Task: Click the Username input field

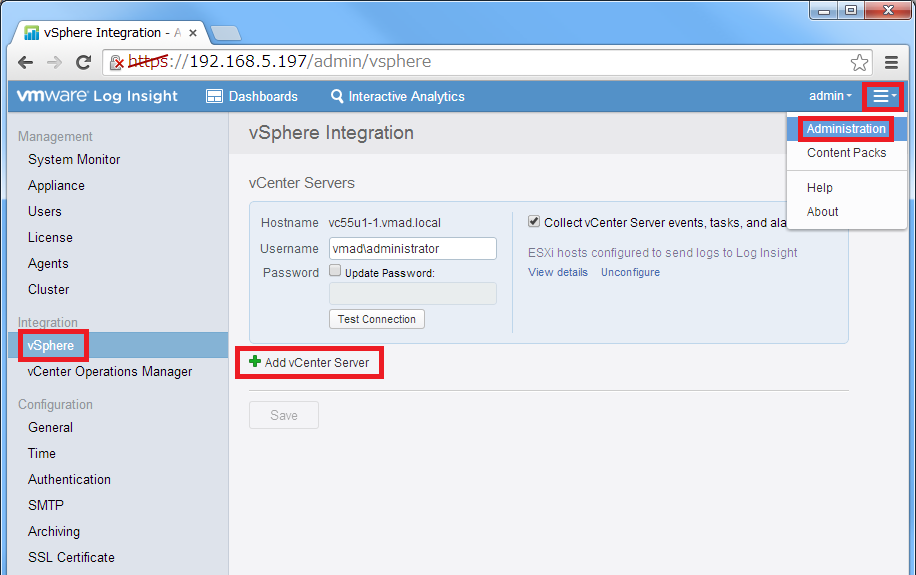Action: [x=413, y=248]
